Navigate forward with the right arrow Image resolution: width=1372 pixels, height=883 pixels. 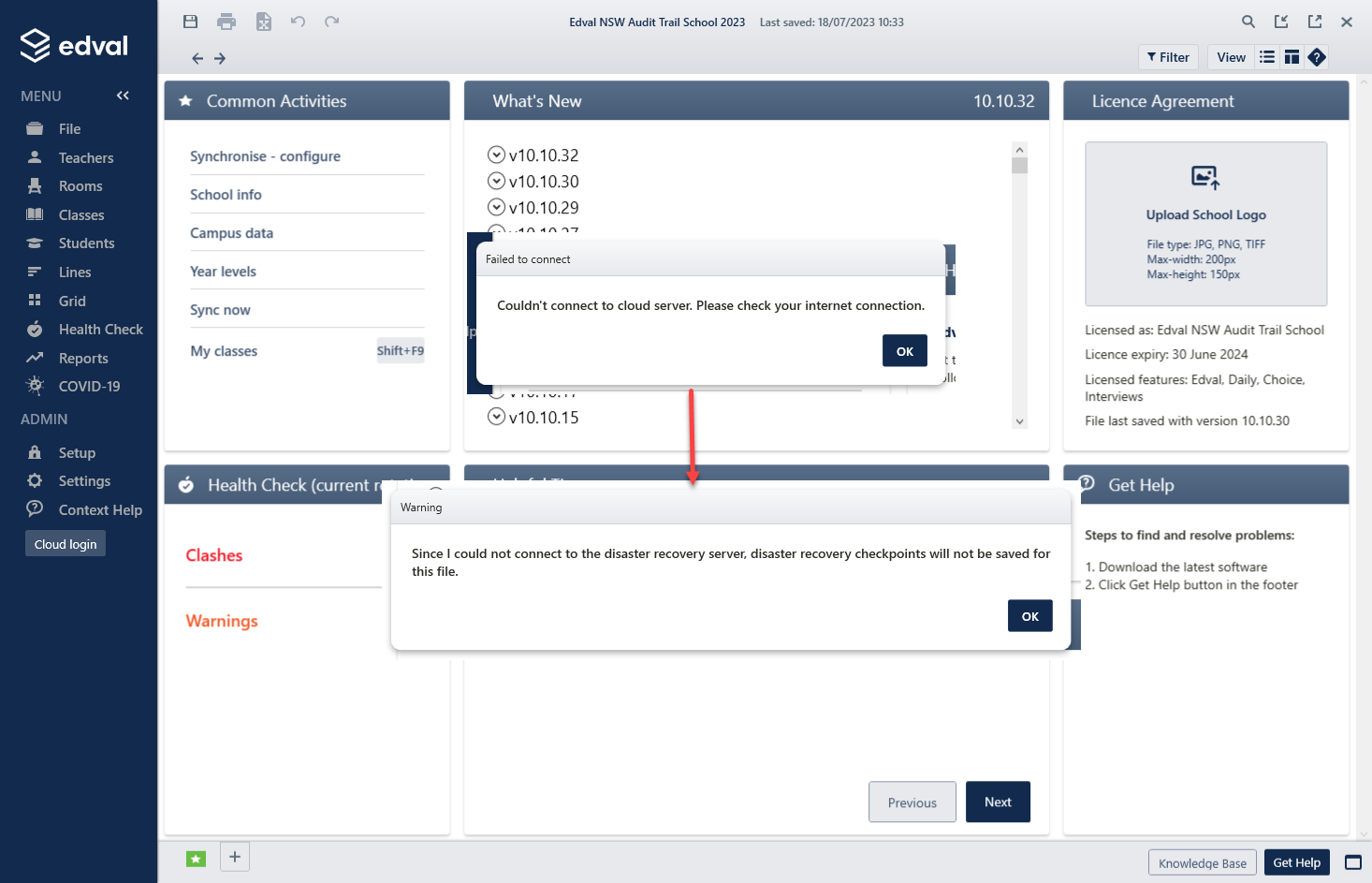[220, 58]
